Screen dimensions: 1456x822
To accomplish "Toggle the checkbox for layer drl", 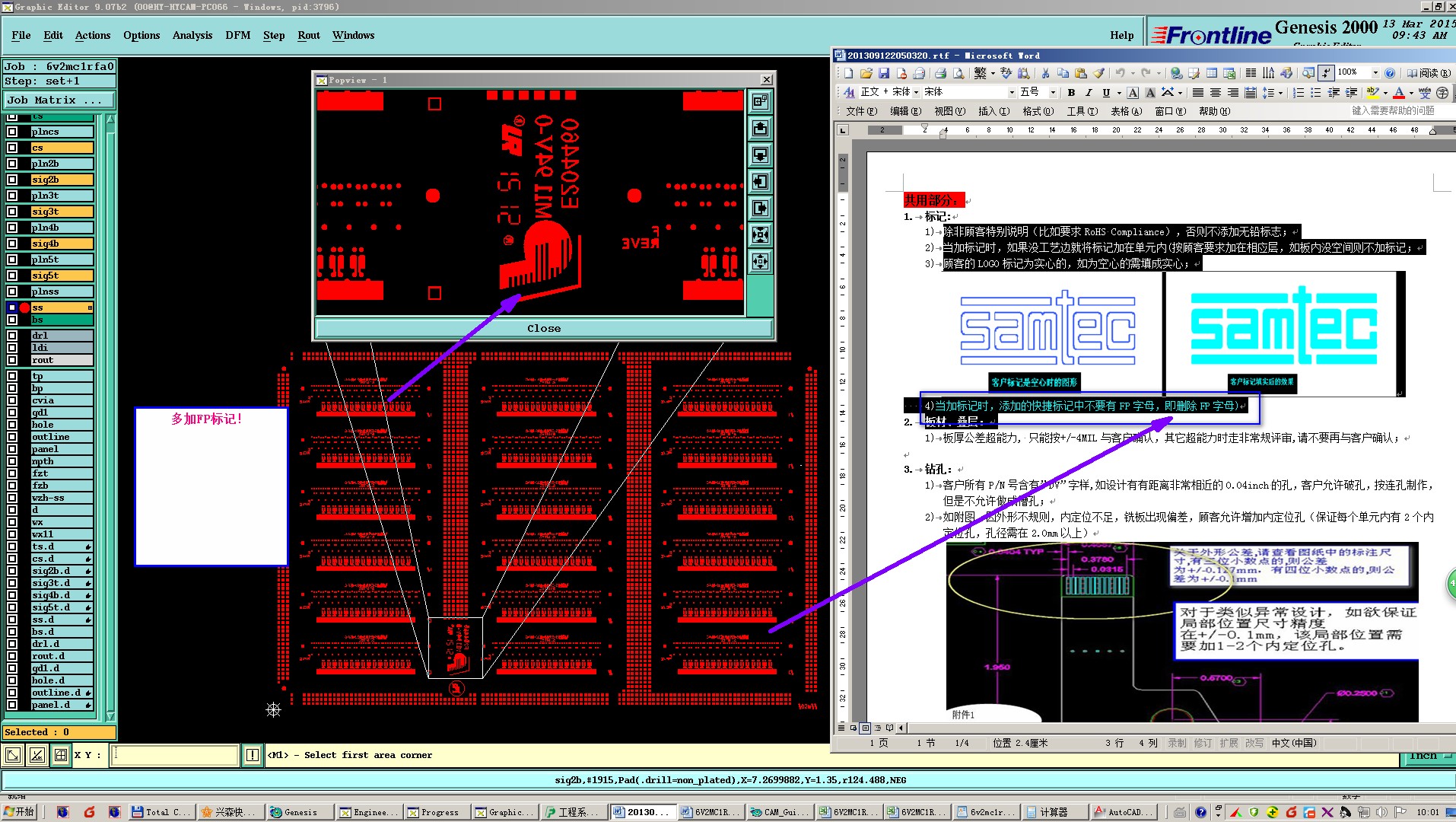I will pyautogui.click(x=12, y=336).
